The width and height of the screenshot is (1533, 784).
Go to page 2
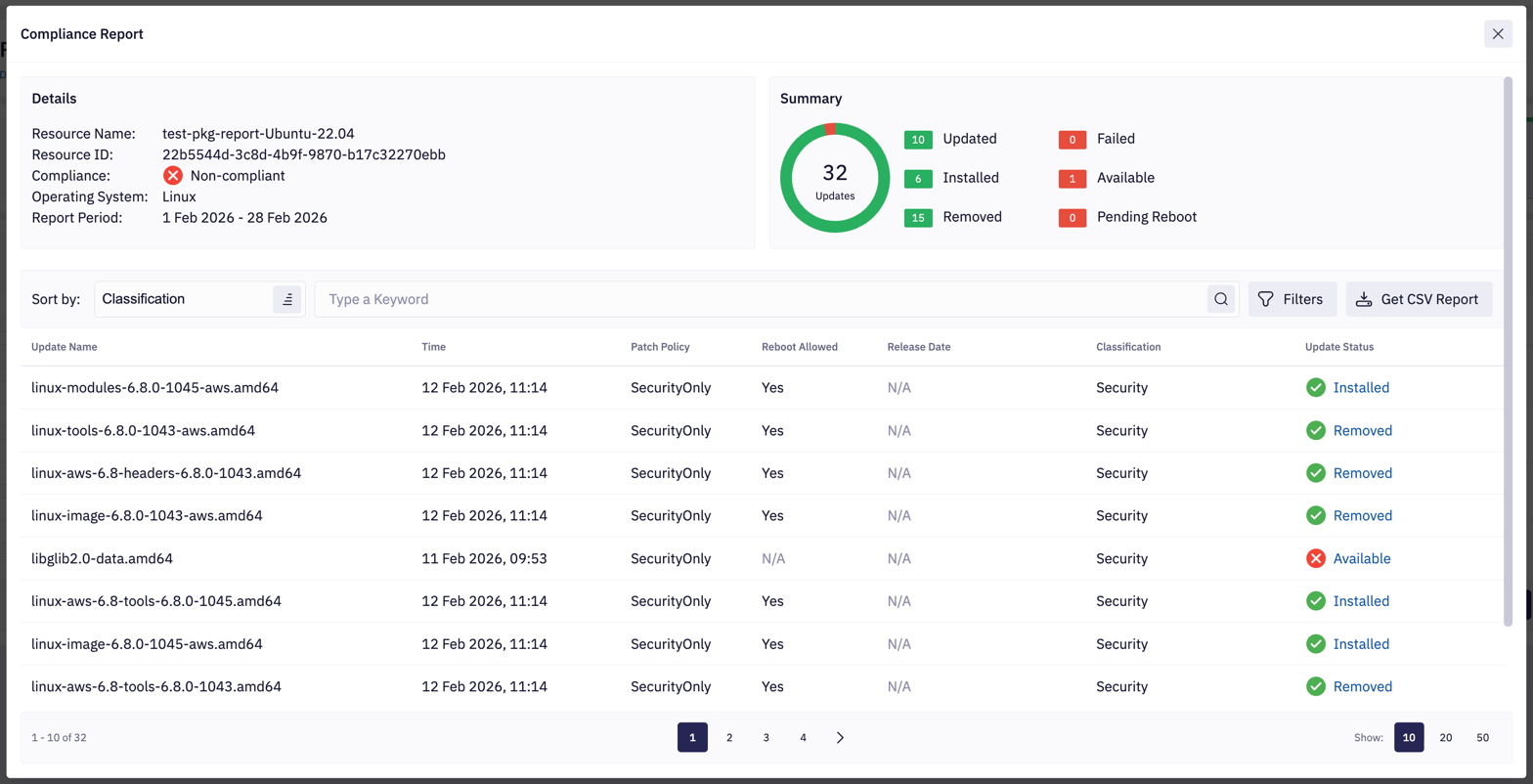[x=729, y=738]
